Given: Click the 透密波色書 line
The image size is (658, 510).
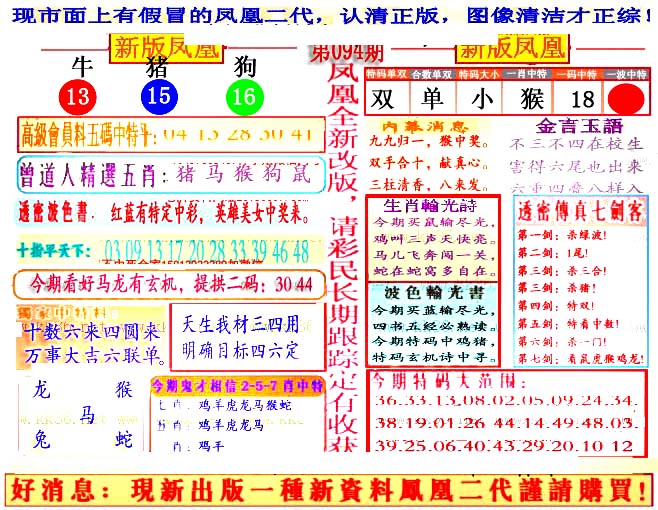Looking at the screenshot, I should point(164,213).
